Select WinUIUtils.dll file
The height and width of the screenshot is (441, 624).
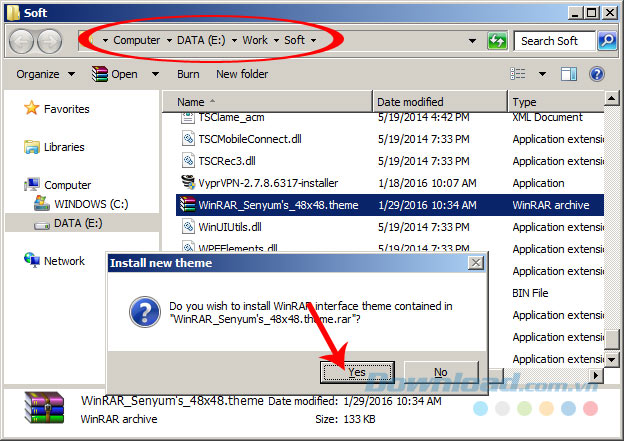coord(230,227)
